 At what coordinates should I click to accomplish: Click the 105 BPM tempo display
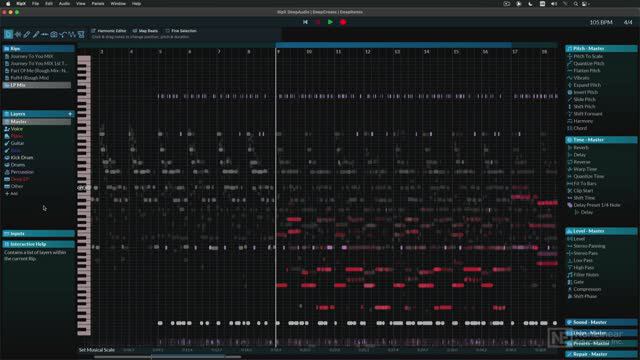pyautogui.click(x=601, y=22)
